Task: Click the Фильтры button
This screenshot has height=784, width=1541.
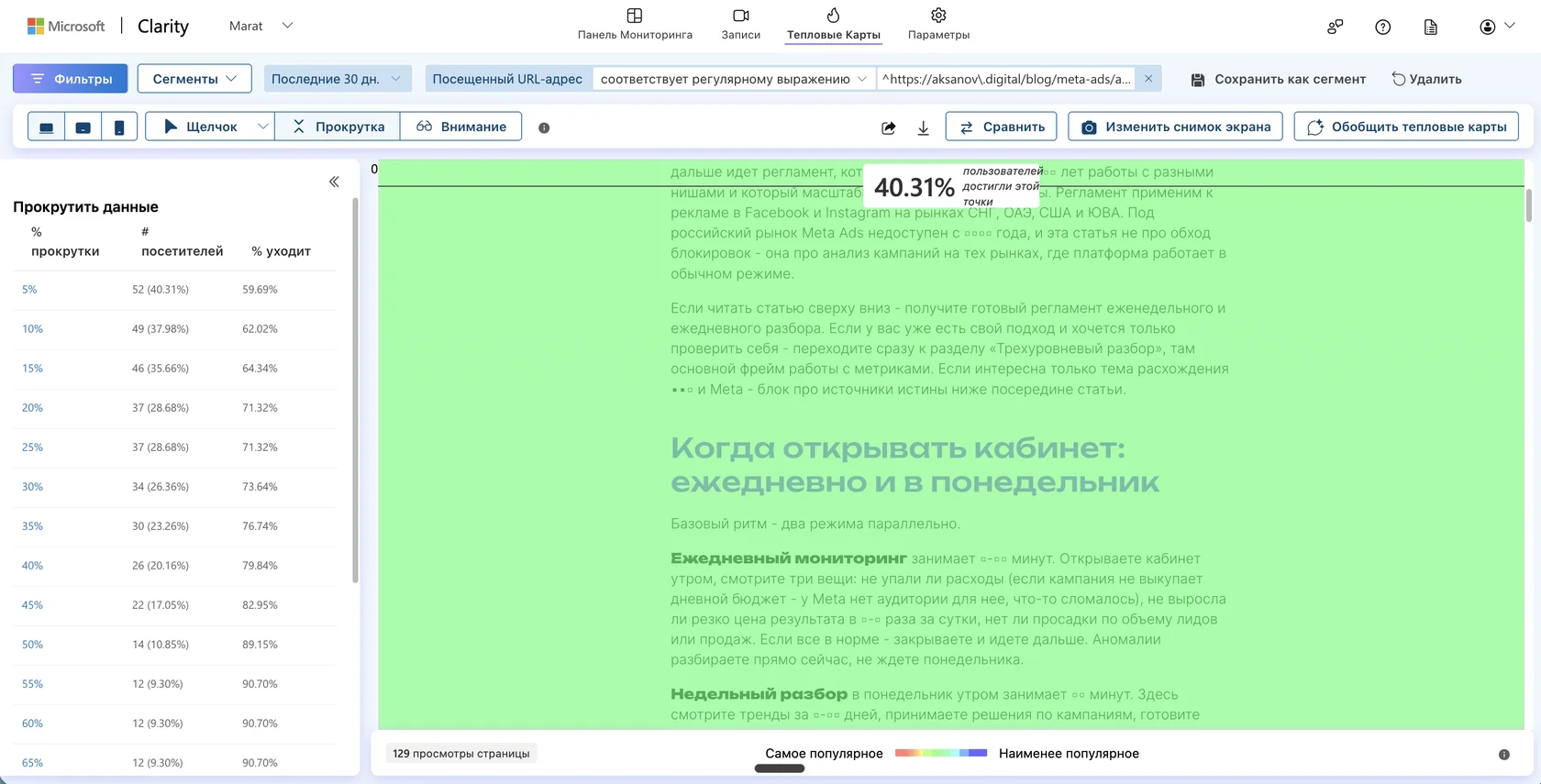Action: tap(71, 79)
